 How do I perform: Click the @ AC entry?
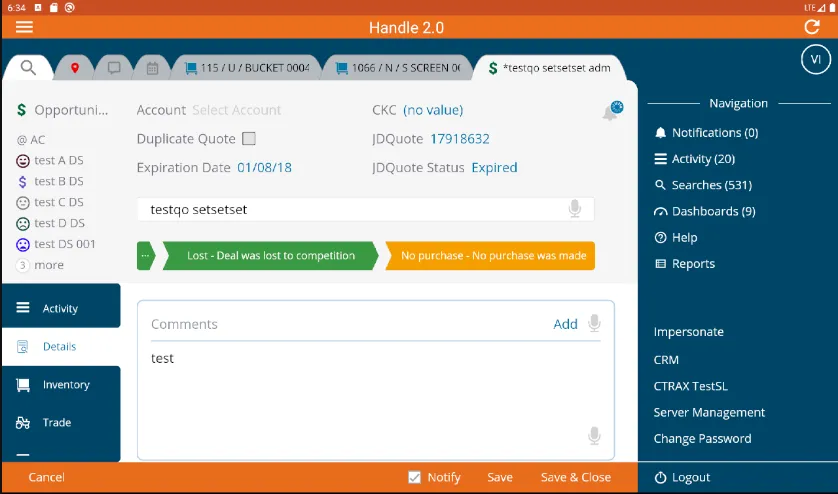point(31,140)
